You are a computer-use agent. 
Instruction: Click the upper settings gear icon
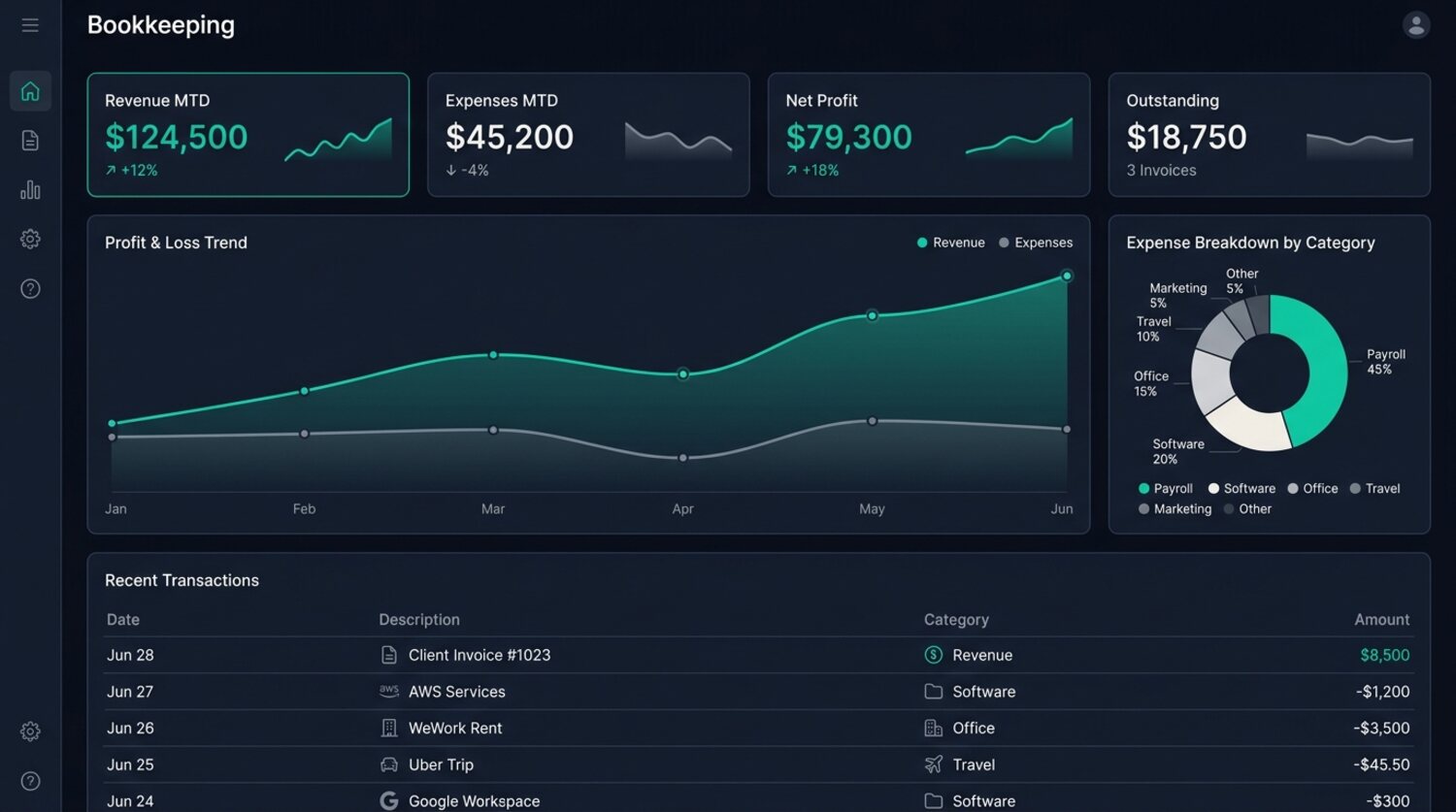(30, 239)
